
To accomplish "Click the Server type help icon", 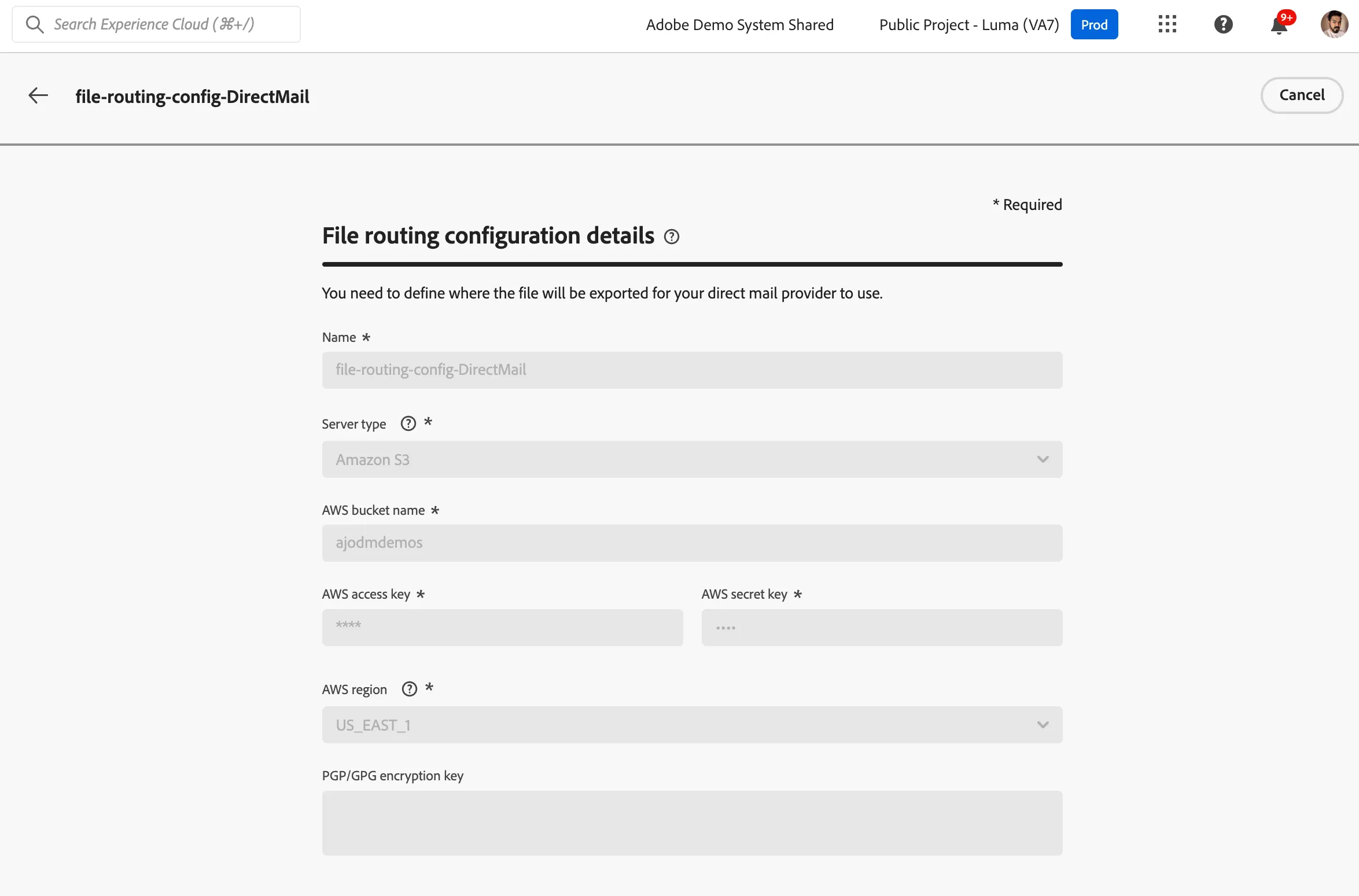I will point(408,423).
